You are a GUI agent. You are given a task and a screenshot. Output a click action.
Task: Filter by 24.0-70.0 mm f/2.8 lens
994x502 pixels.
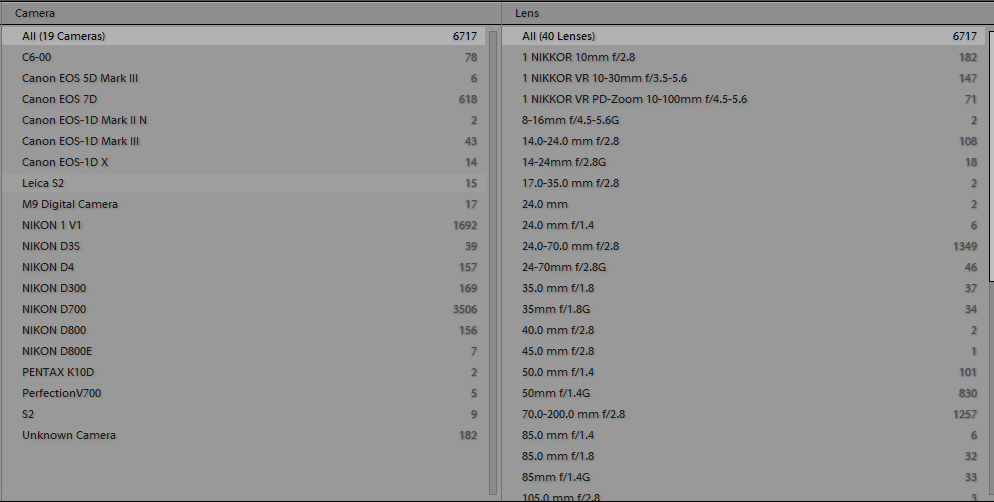point(745,245)
